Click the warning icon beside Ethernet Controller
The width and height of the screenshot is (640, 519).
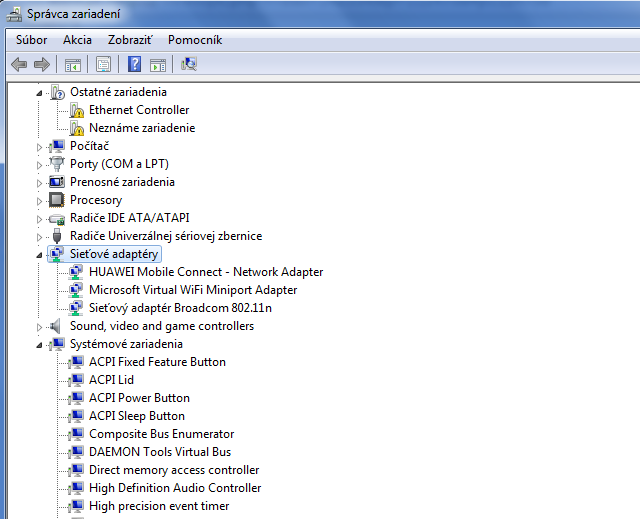coord(77,110)
